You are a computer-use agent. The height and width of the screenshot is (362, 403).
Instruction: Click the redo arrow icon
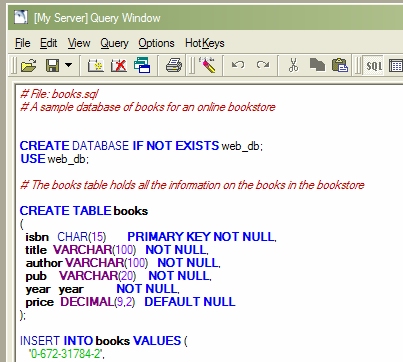click(263, 65)
